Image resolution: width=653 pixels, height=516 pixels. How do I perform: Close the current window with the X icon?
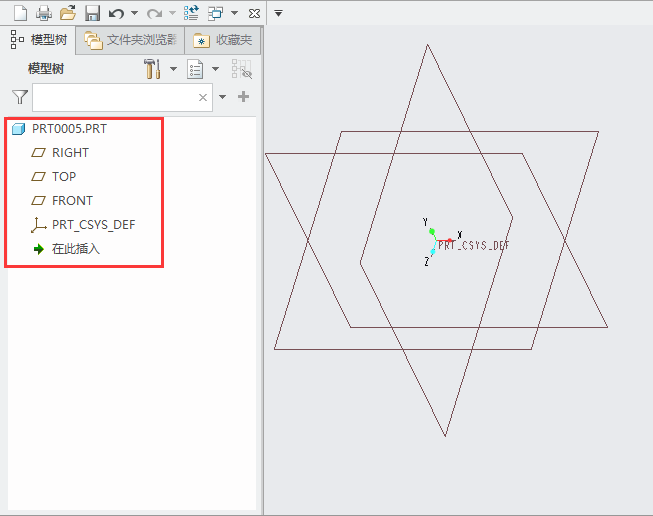click(x=254, y=14)
